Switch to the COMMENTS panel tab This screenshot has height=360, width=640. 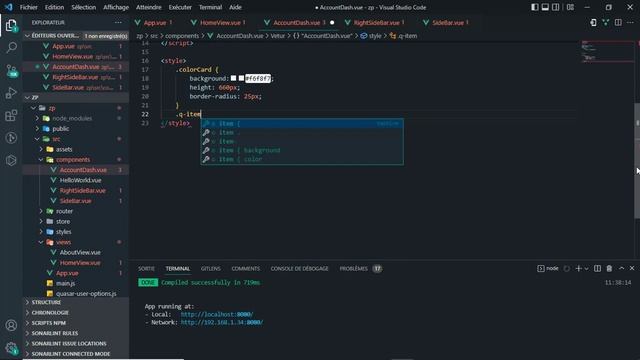coord(245,269)
